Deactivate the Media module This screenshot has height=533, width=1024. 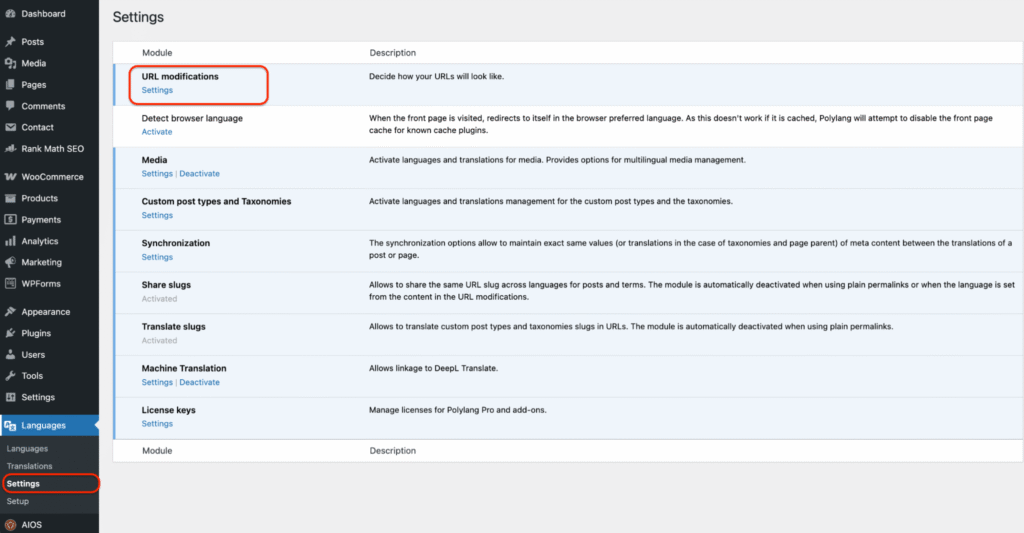click(x=200, y=174)
